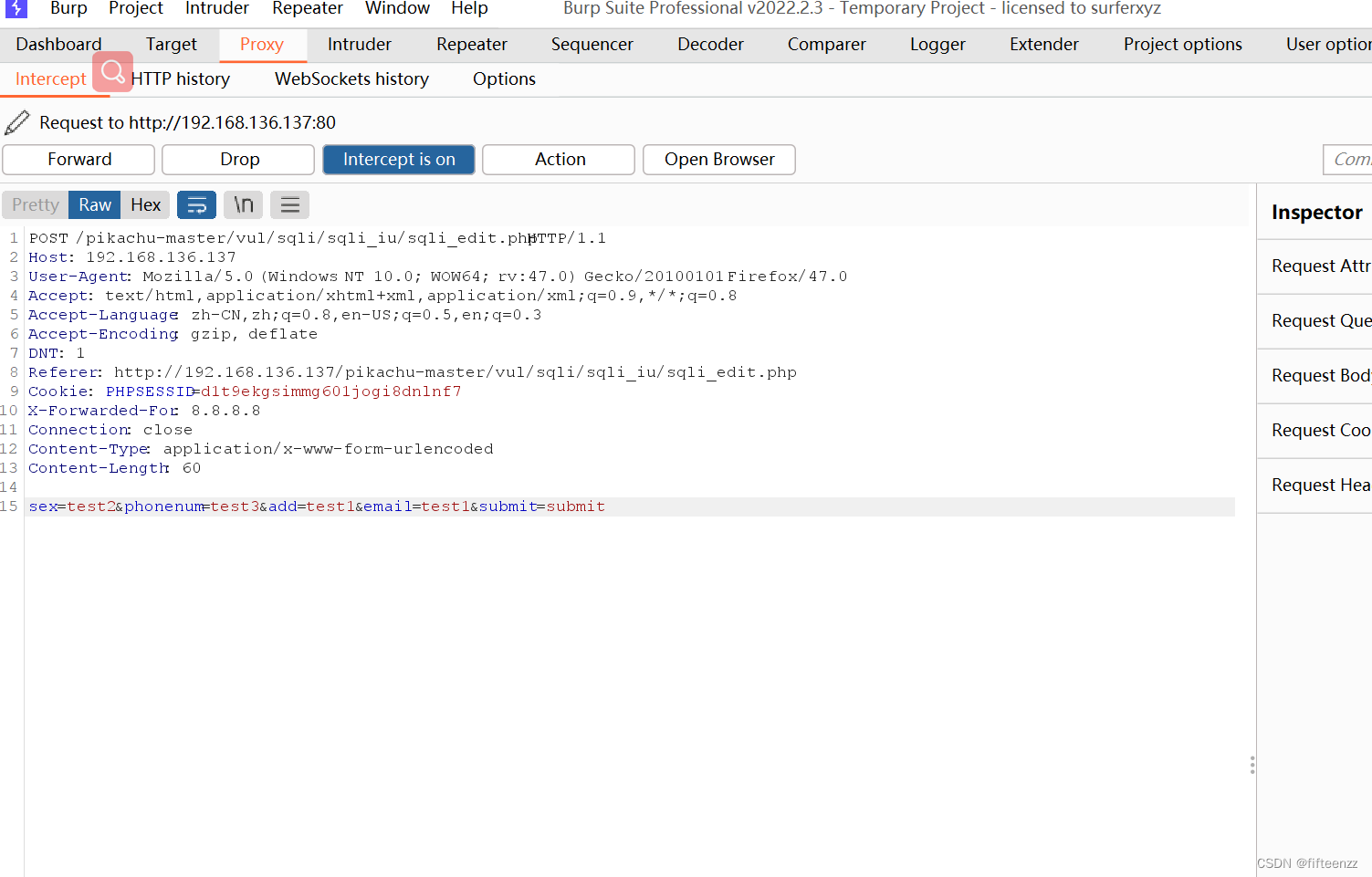Open the Repeater menu in menu bar
The height and width of the screenshot is (877, 1372).
click(308, 8)
